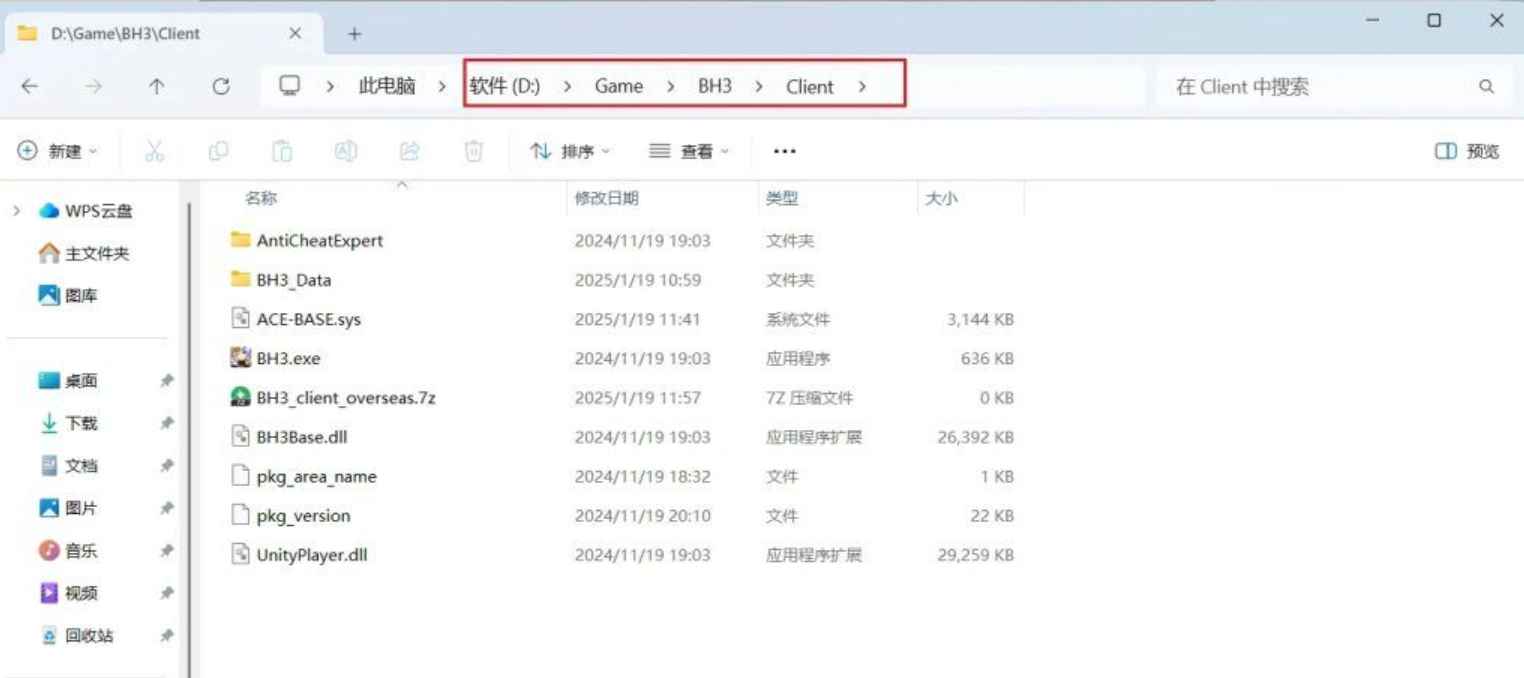Open the 排序 sorting dropdown
1524x678 pixels.
tap(568, 150)
